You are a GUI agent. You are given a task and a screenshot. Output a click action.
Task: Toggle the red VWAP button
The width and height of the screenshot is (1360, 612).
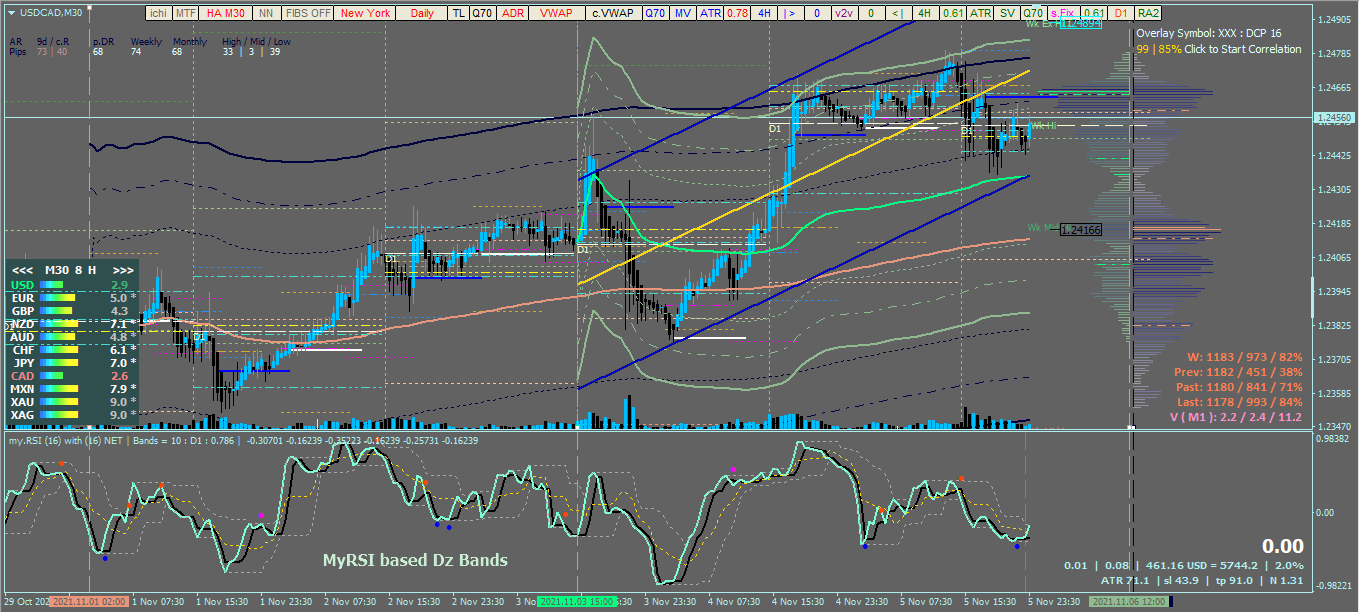click(x=557, y=14)
